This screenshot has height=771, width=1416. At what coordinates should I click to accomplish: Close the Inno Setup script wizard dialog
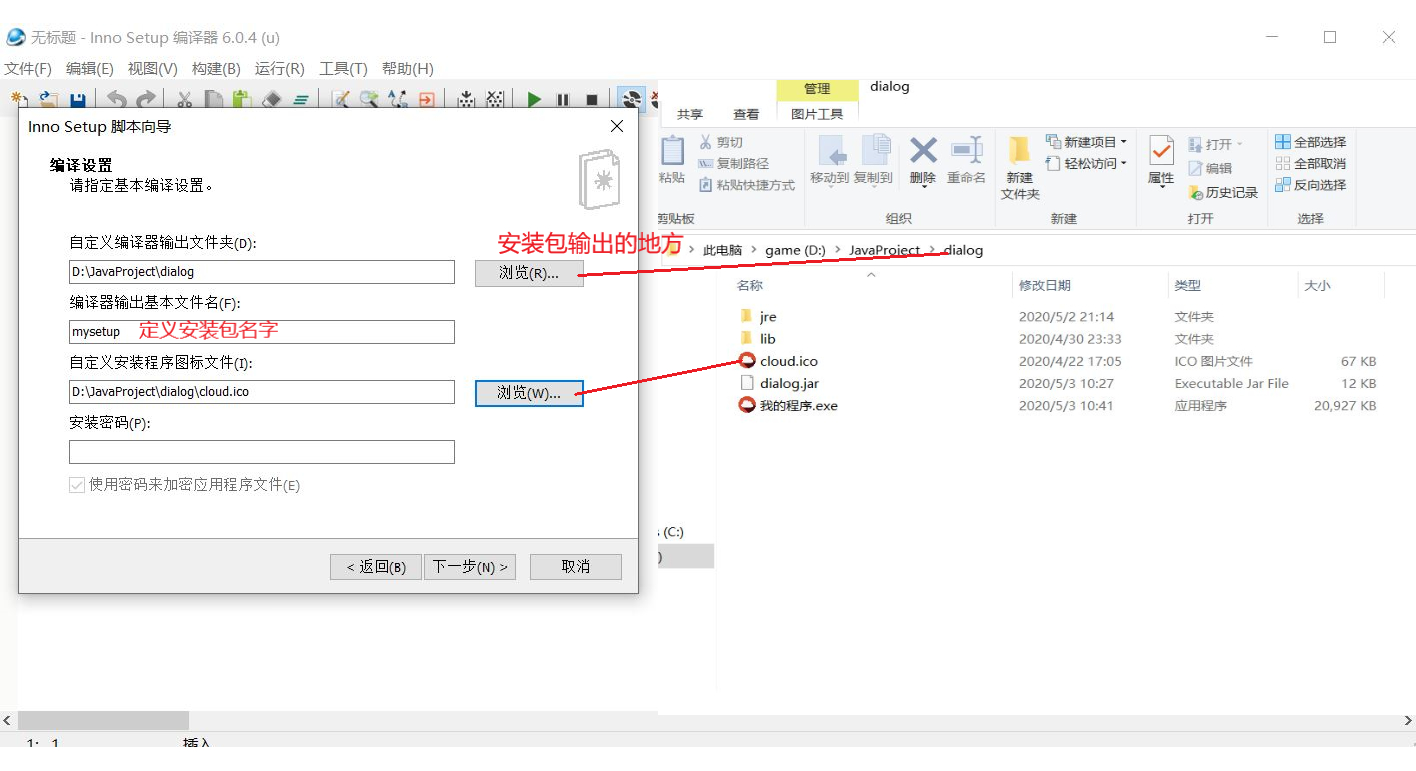click(x=617, y=126)
